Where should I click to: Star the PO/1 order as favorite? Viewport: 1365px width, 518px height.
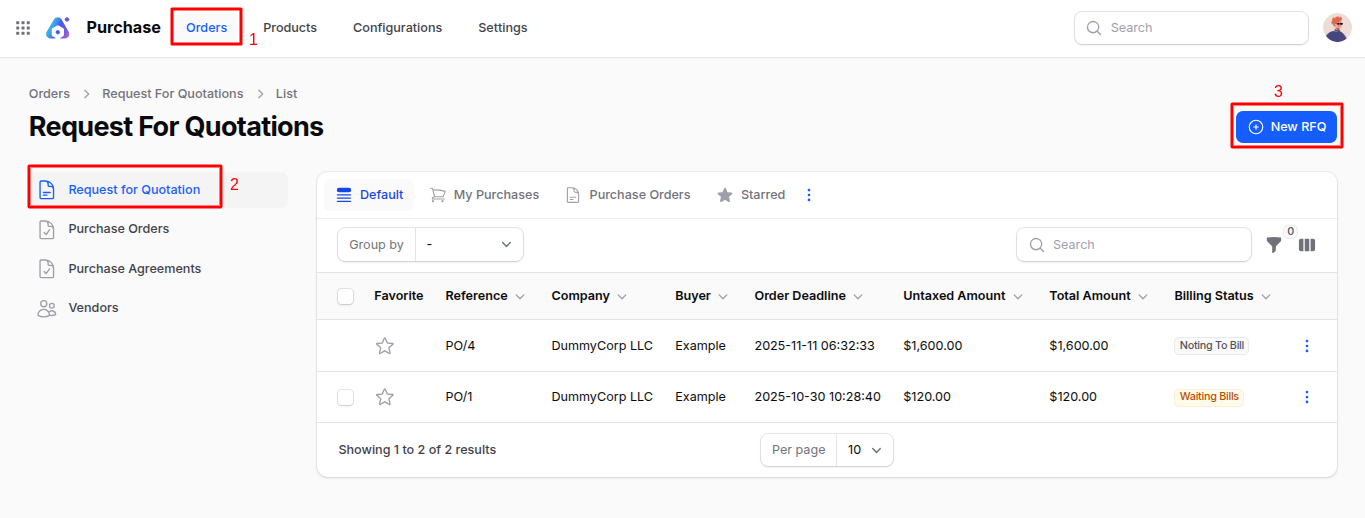(385, 397)
